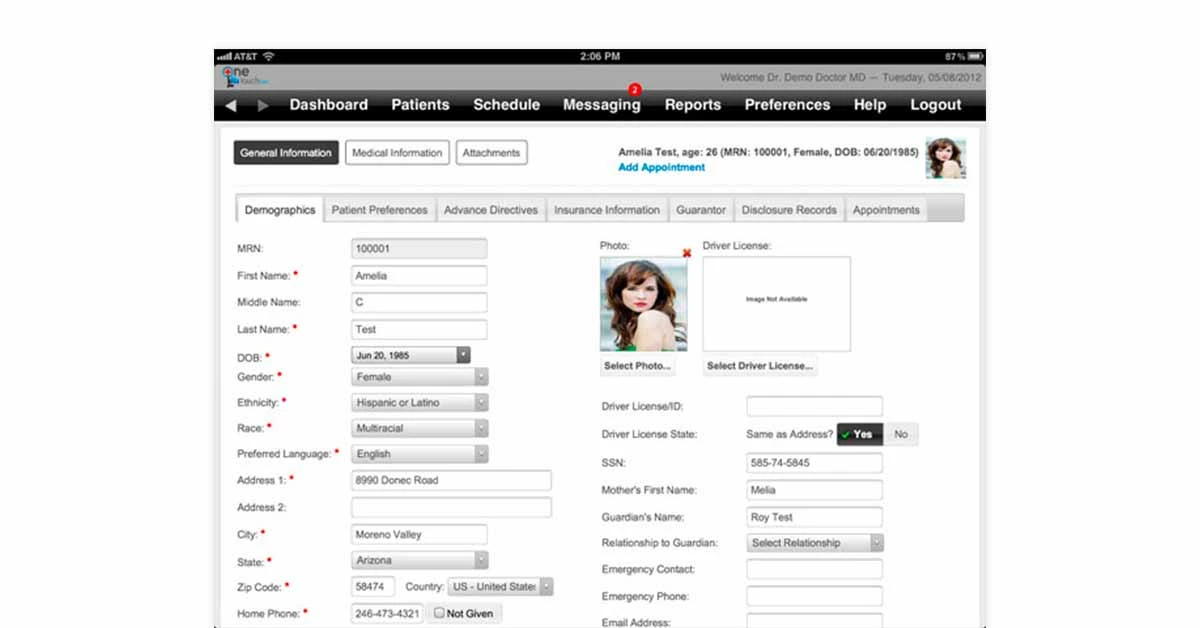Click the Add Appointment link
1200x628 pixels.
pyautogui.click(x=661, y=167)
